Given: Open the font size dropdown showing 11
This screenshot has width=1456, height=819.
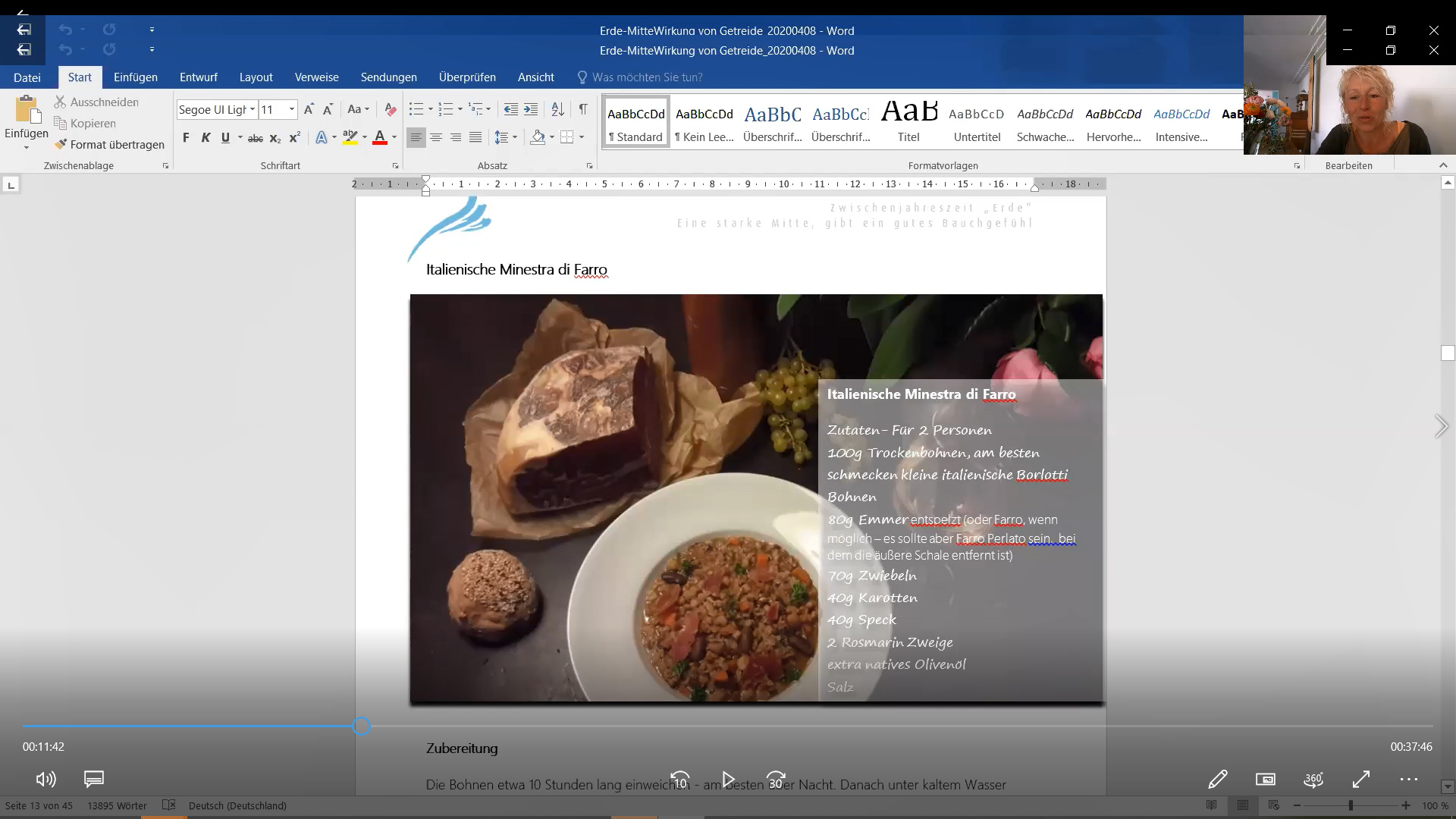Looking at the screenshot, I should (x=292, y=109).
